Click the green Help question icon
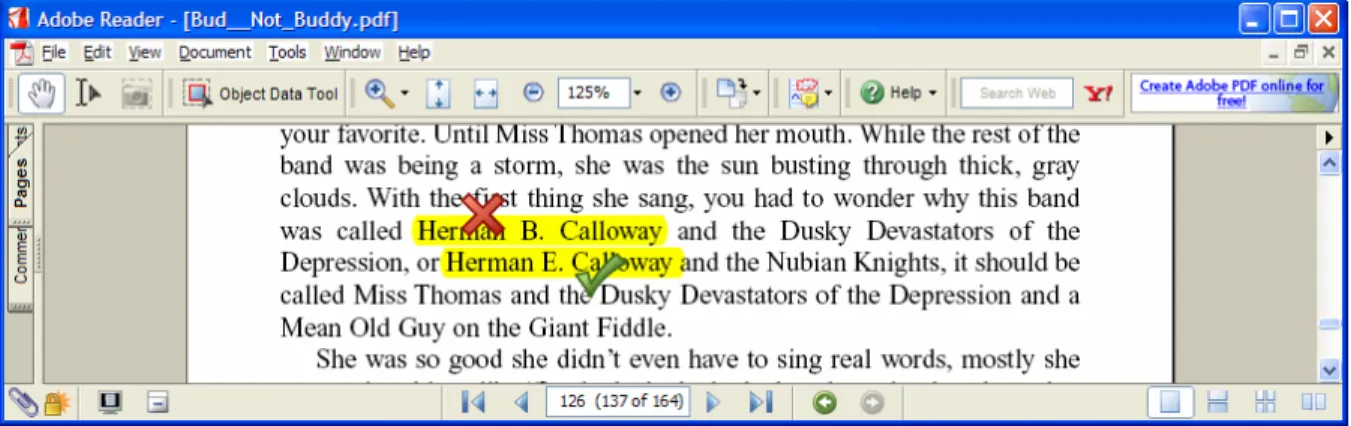Viewport: 1351px width, 426px height. coord(872,93)
